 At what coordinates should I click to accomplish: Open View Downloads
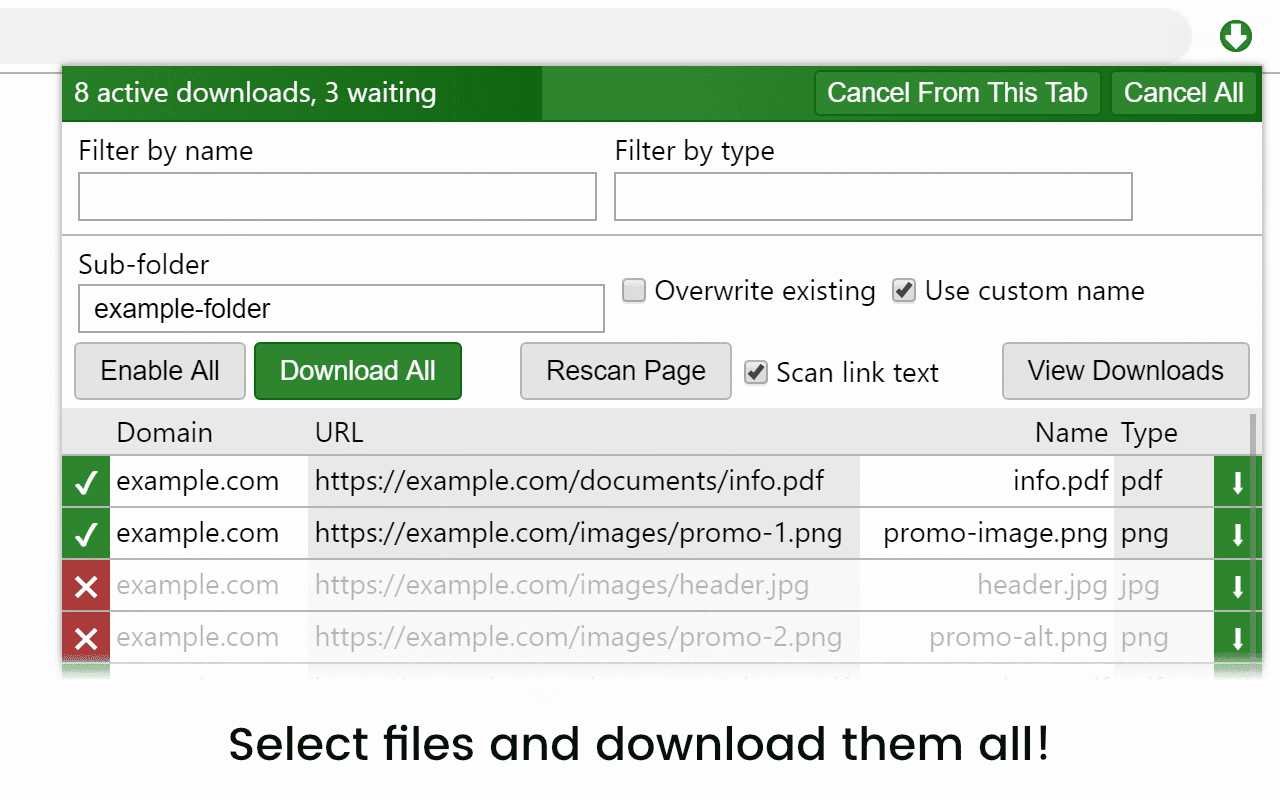1125,371
